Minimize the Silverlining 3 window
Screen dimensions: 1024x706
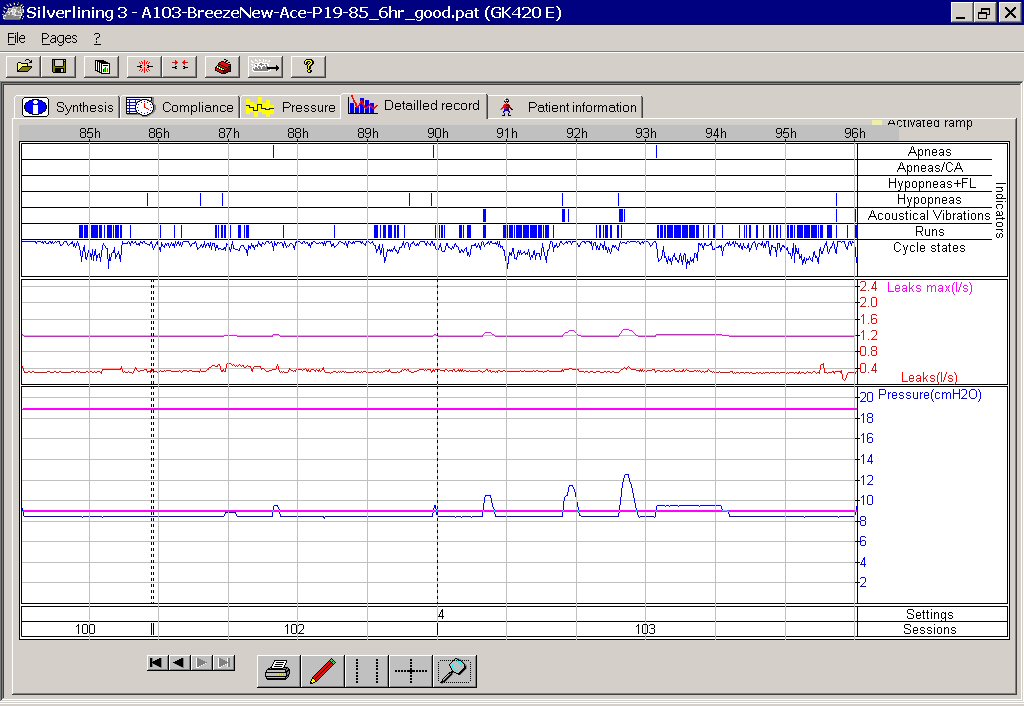pos(960,12)
